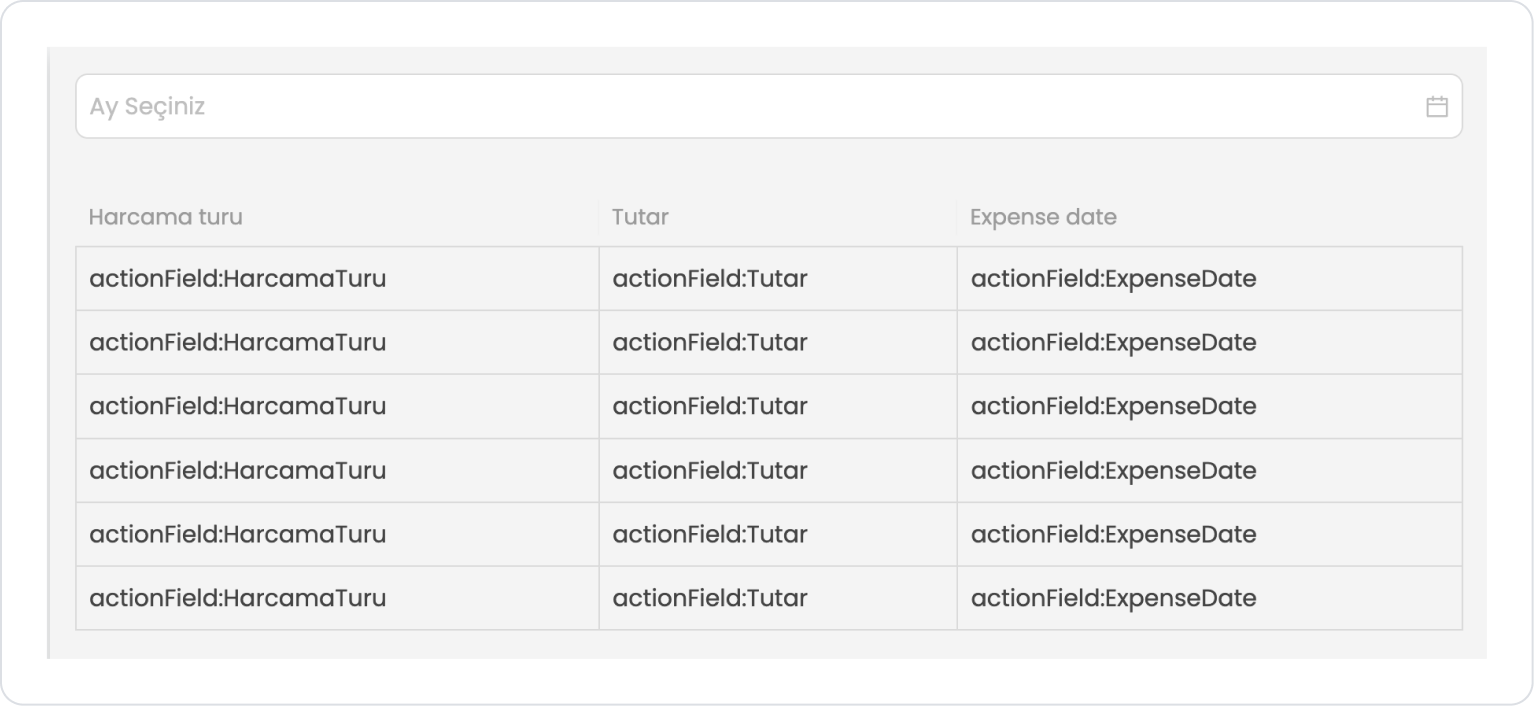The image size is (1534, 706).
Task: Click the first row's ExpenseDate cell
Action: tap(1113, 279)
